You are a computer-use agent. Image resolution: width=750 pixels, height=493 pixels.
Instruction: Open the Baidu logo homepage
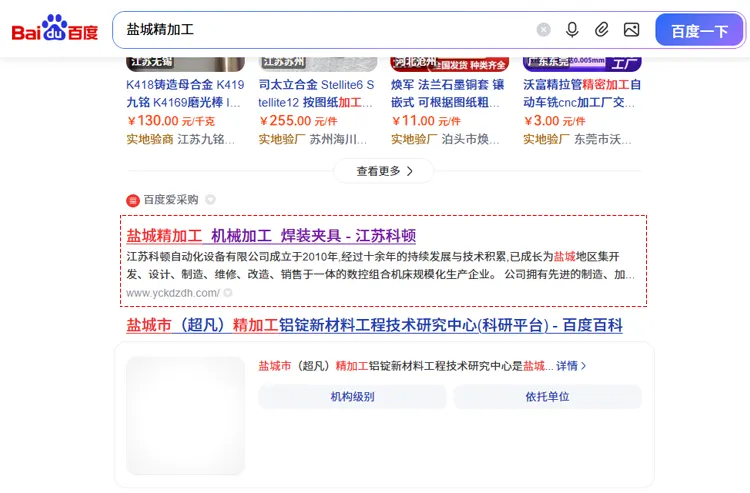(55, 29)
